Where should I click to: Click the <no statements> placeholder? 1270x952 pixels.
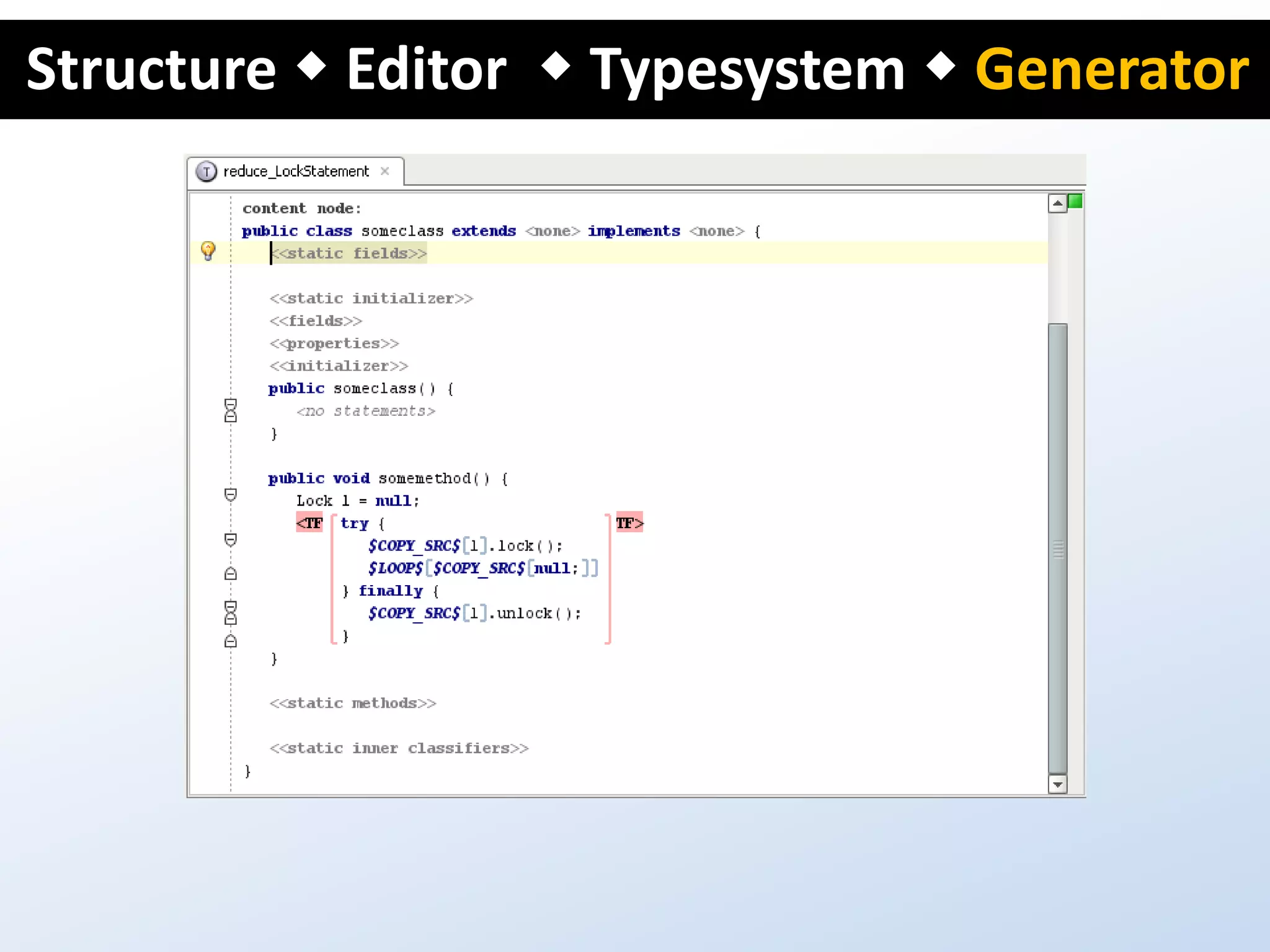click(x=366, y=411)
